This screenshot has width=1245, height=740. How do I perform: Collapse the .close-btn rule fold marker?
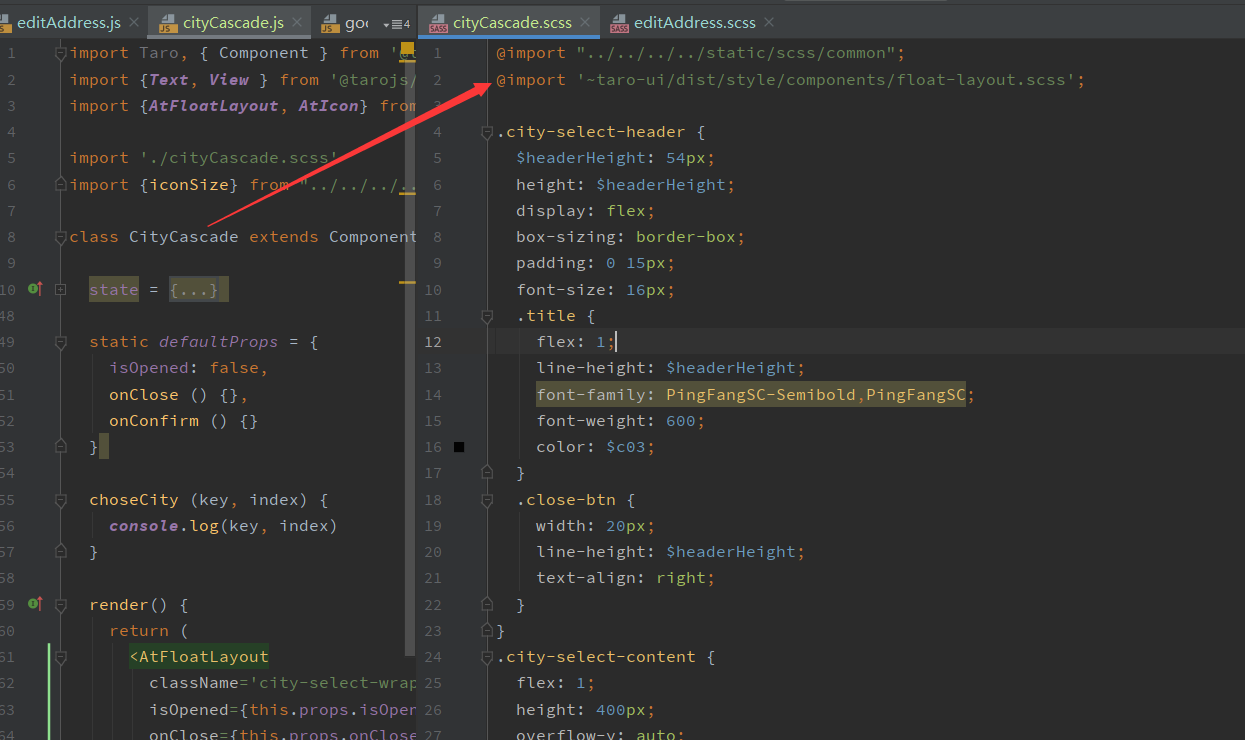coord(487,500)
